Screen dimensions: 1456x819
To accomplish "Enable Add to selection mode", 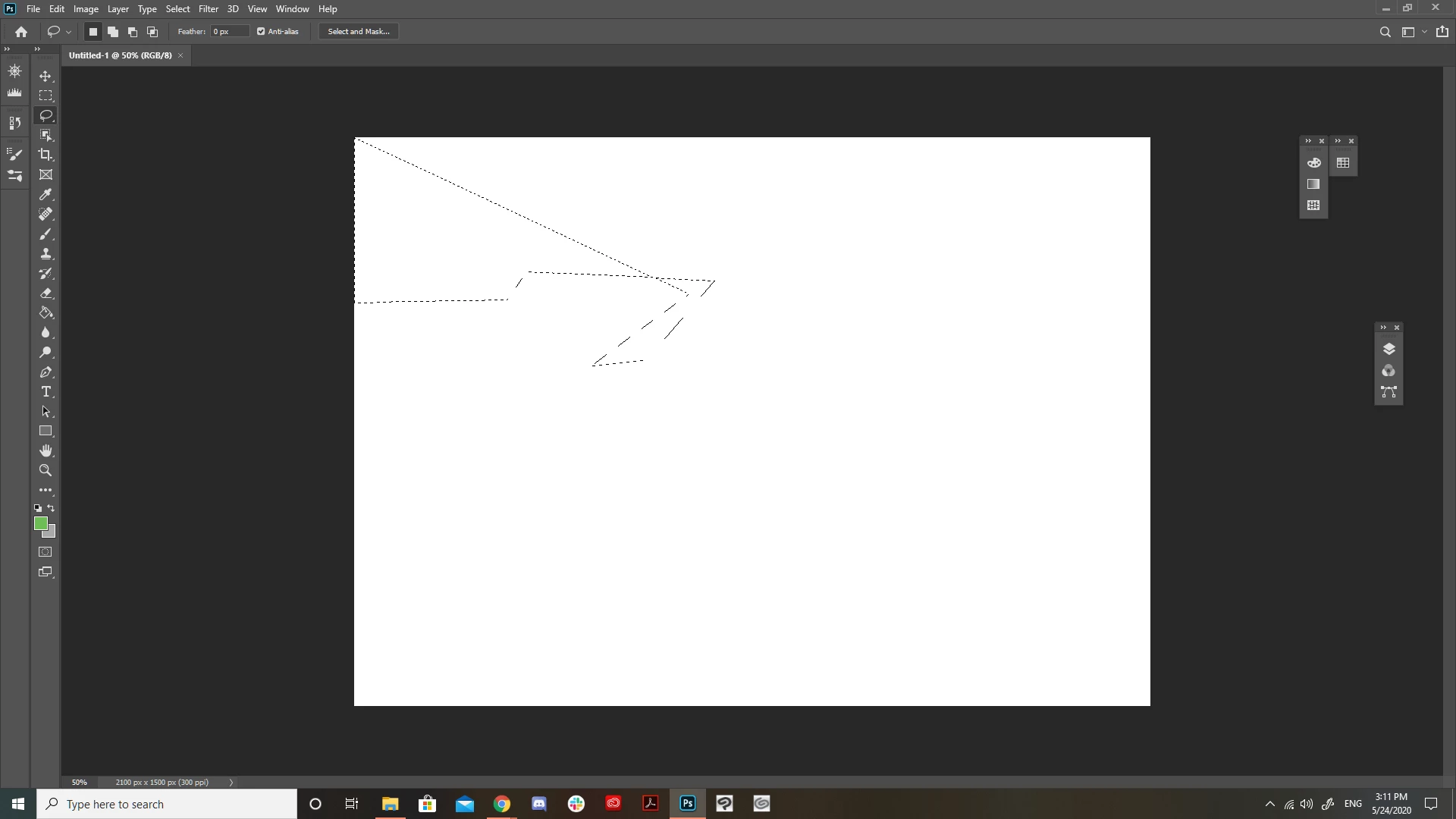I will [113, 32].
